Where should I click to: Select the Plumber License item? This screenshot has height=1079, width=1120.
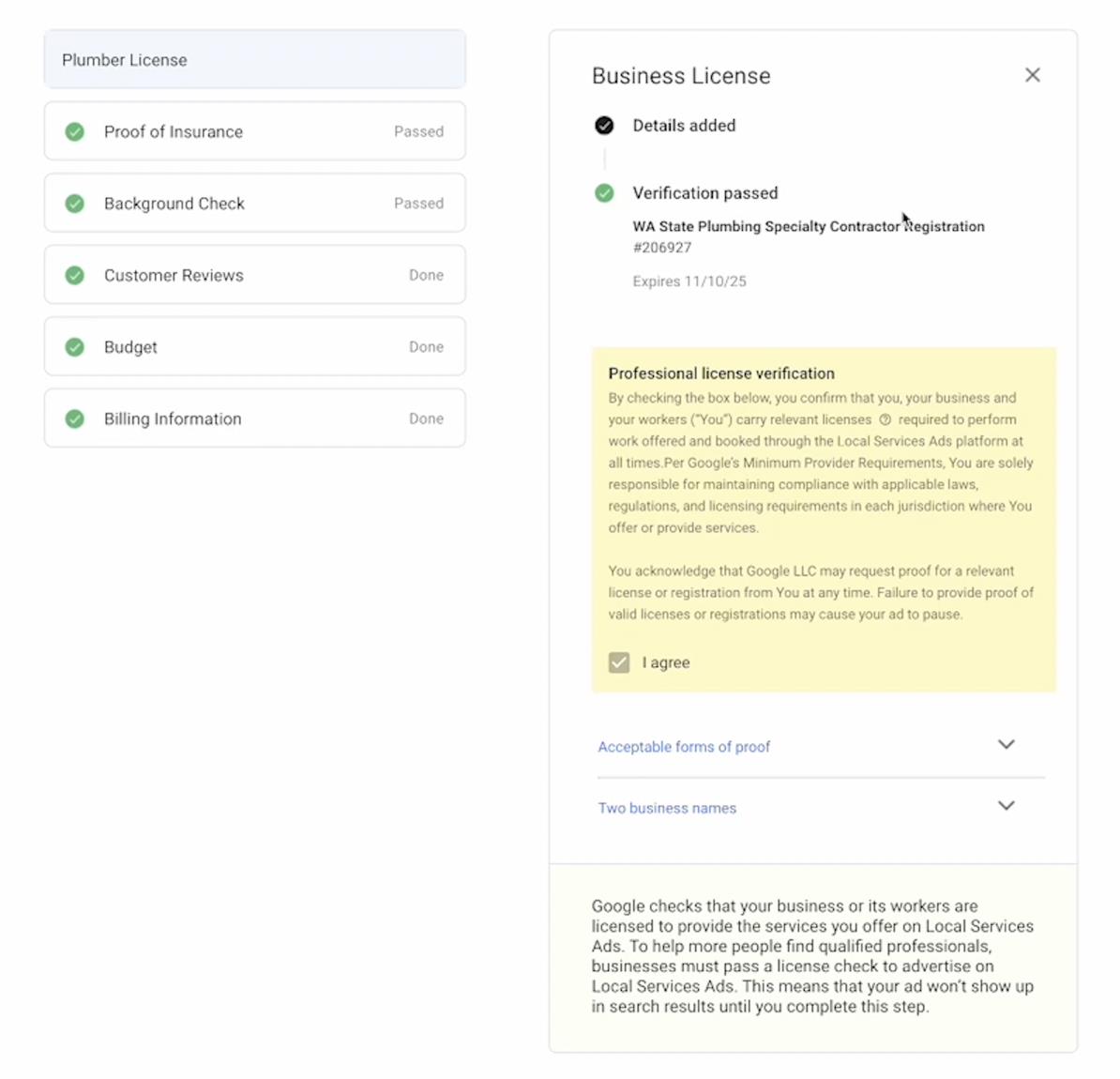coord(255,60)
